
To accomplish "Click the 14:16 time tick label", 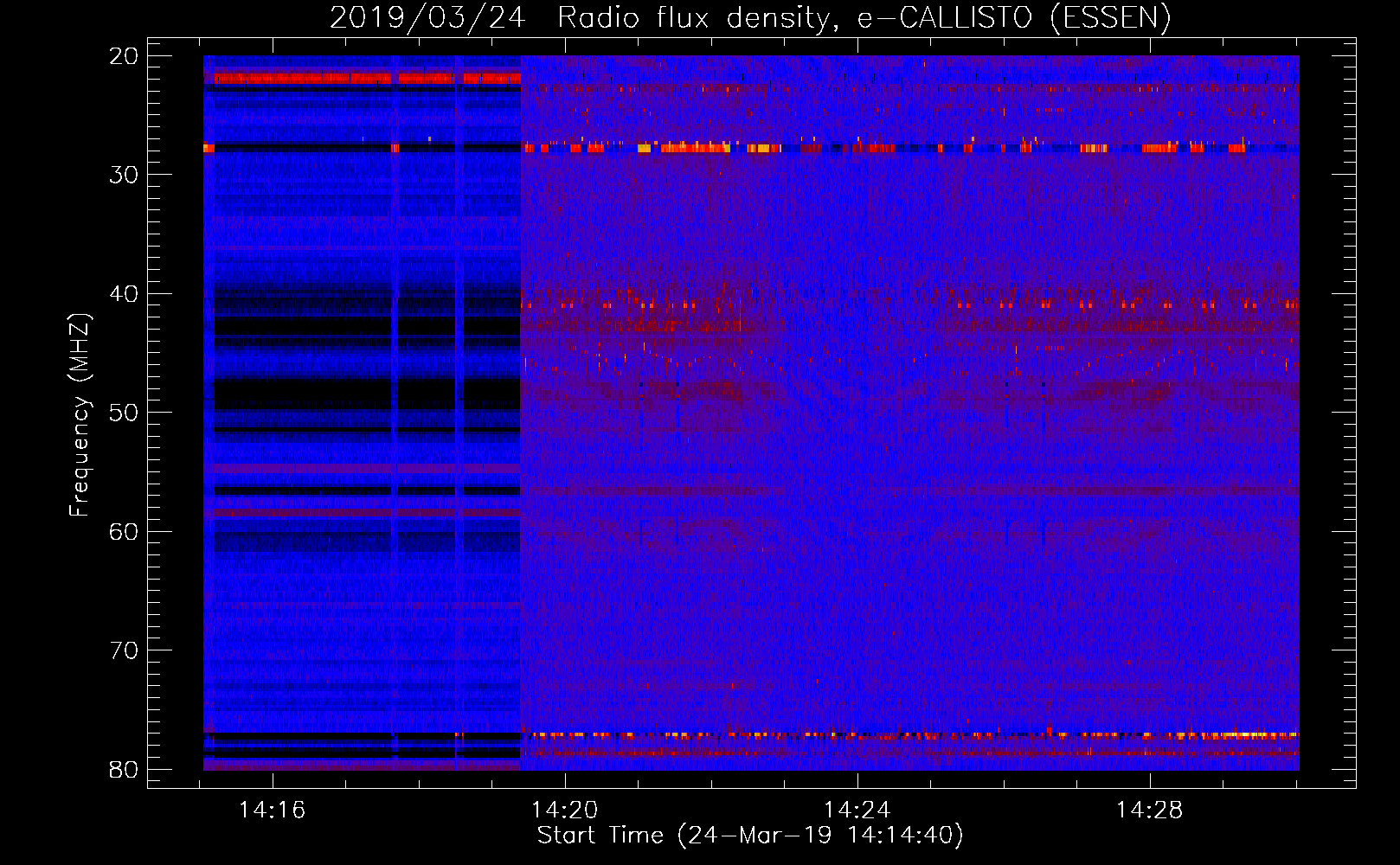I will [x=273, y=811].
